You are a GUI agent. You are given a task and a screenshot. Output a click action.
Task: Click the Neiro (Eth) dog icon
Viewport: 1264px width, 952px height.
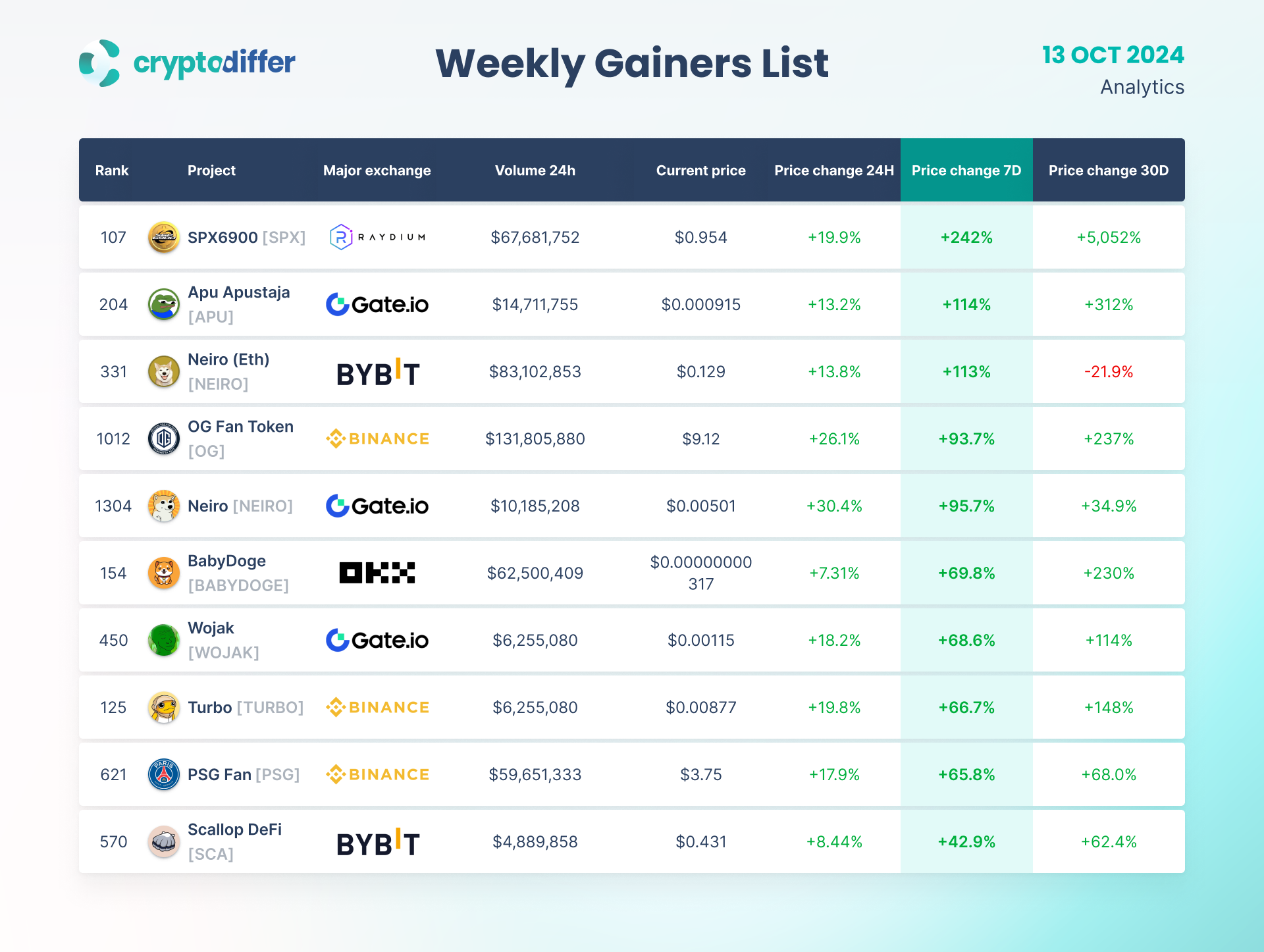pyautogui.click(x=164, y=371)
